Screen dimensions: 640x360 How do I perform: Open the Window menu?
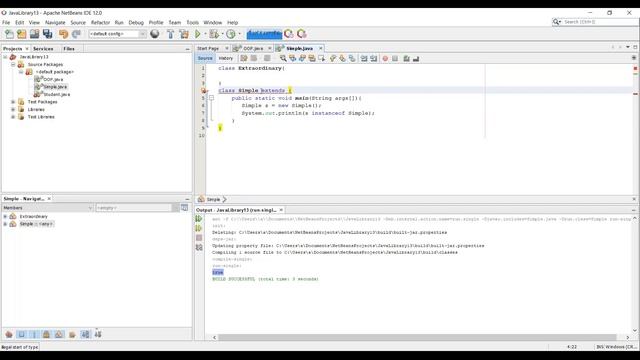pos(213,22)
